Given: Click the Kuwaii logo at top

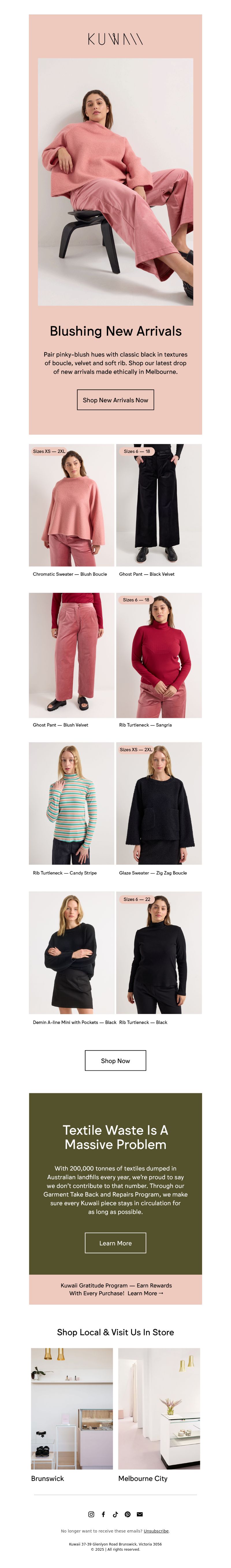Looking at the screenshot, I should pyautogui.click(x=115, y=40).
